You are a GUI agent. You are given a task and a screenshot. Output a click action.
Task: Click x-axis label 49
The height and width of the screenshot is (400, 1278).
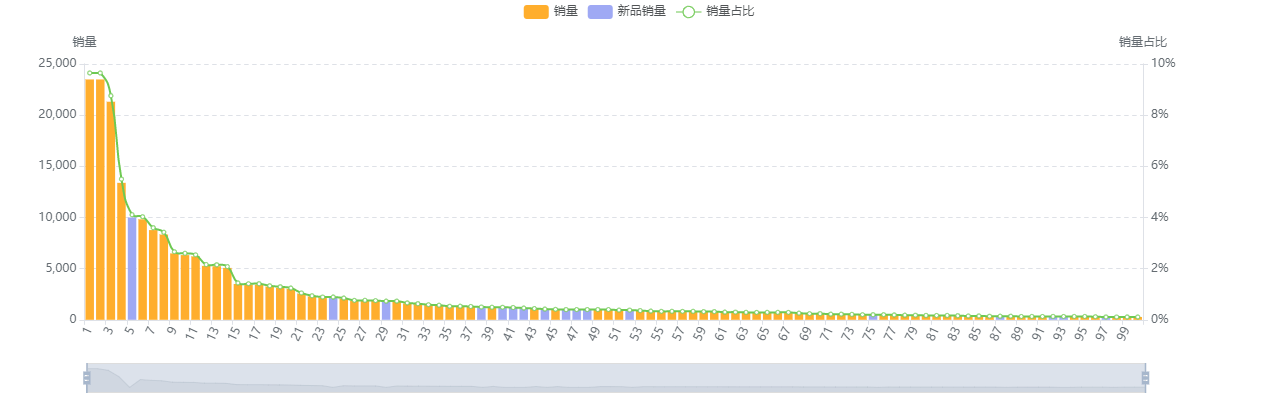(x=594, y=333)
